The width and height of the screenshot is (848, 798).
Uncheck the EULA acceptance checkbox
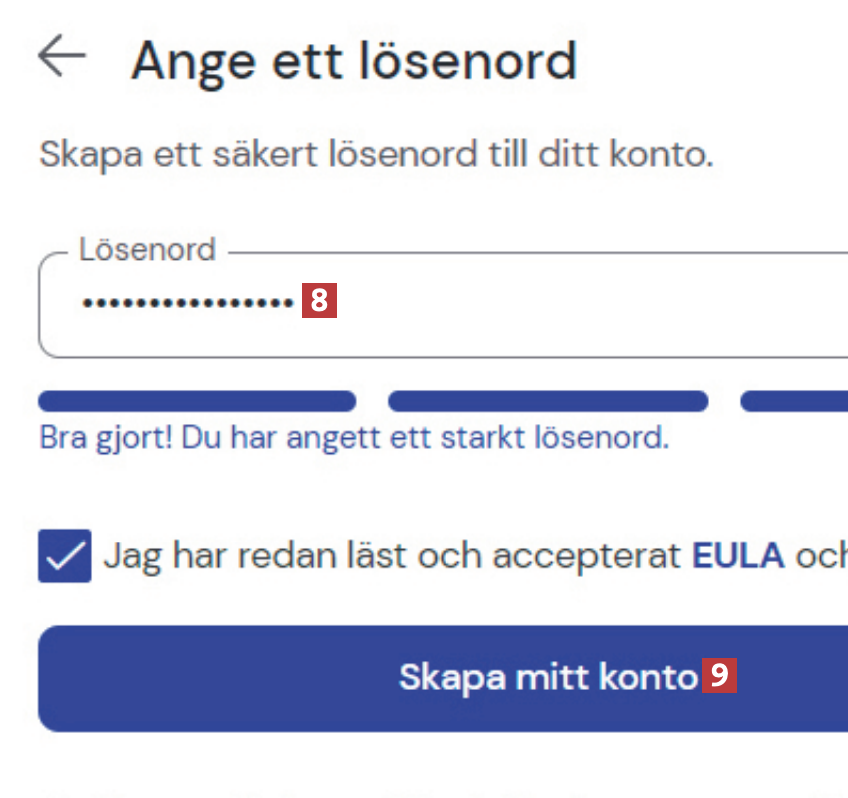coord(65,556)
